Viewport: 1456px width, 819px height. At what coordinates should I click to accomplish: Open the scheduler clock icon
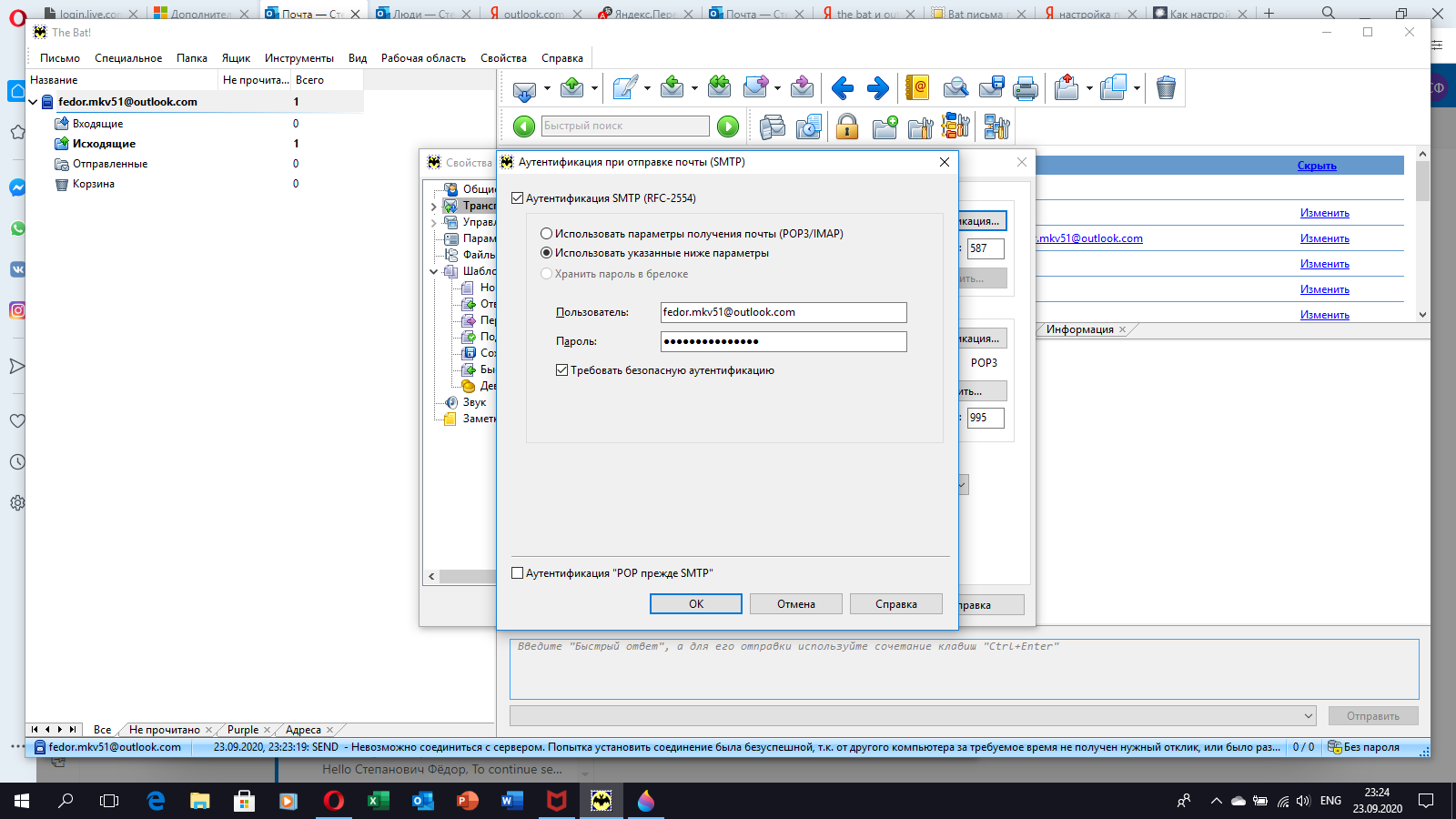(809, 126)
